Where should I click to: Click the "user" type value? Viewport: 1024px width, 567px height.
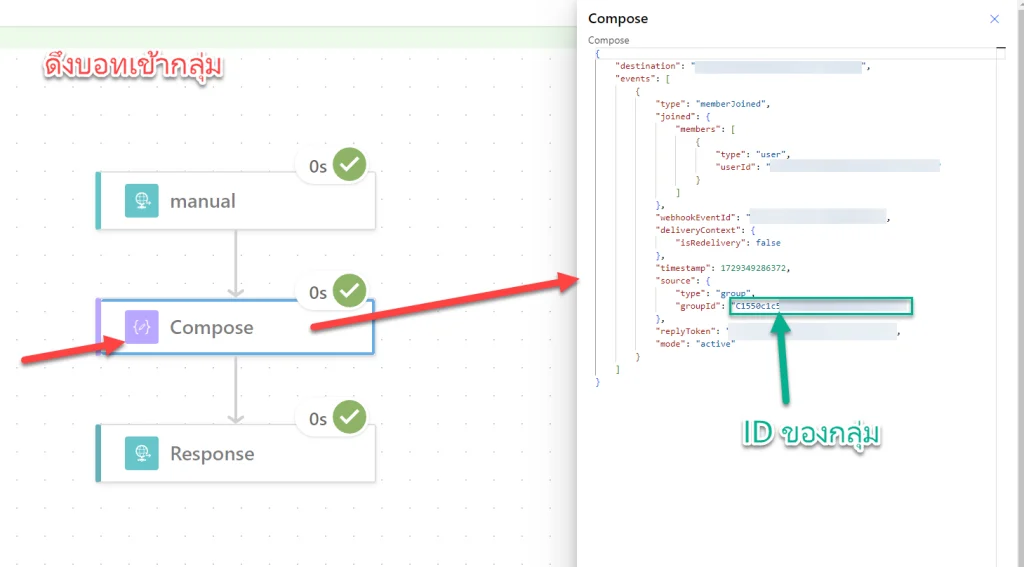point(771,155)
